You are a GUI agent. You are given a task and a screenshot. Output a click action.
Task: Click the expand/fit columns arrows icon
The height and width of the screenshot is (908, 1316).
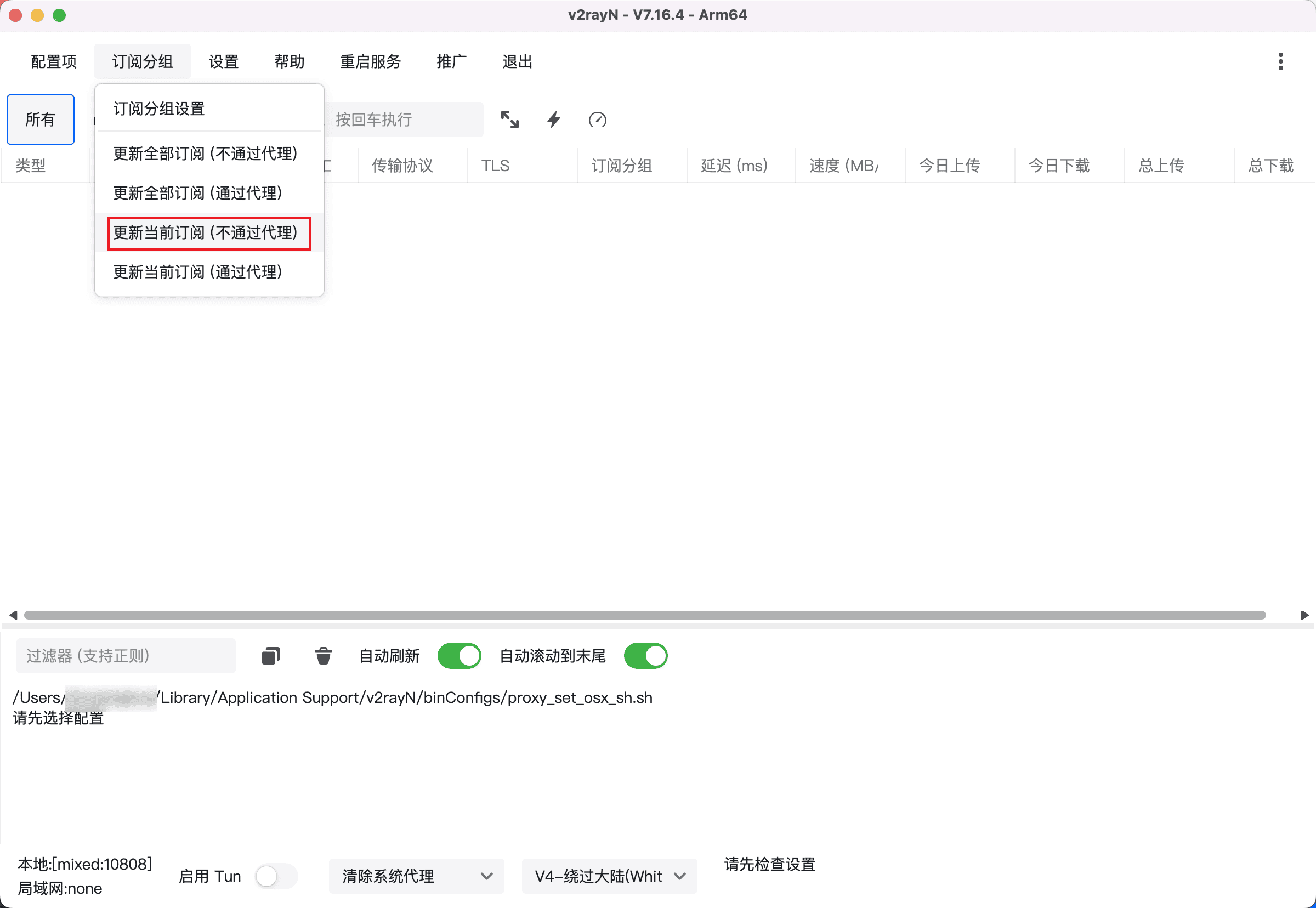coord(509,120)
